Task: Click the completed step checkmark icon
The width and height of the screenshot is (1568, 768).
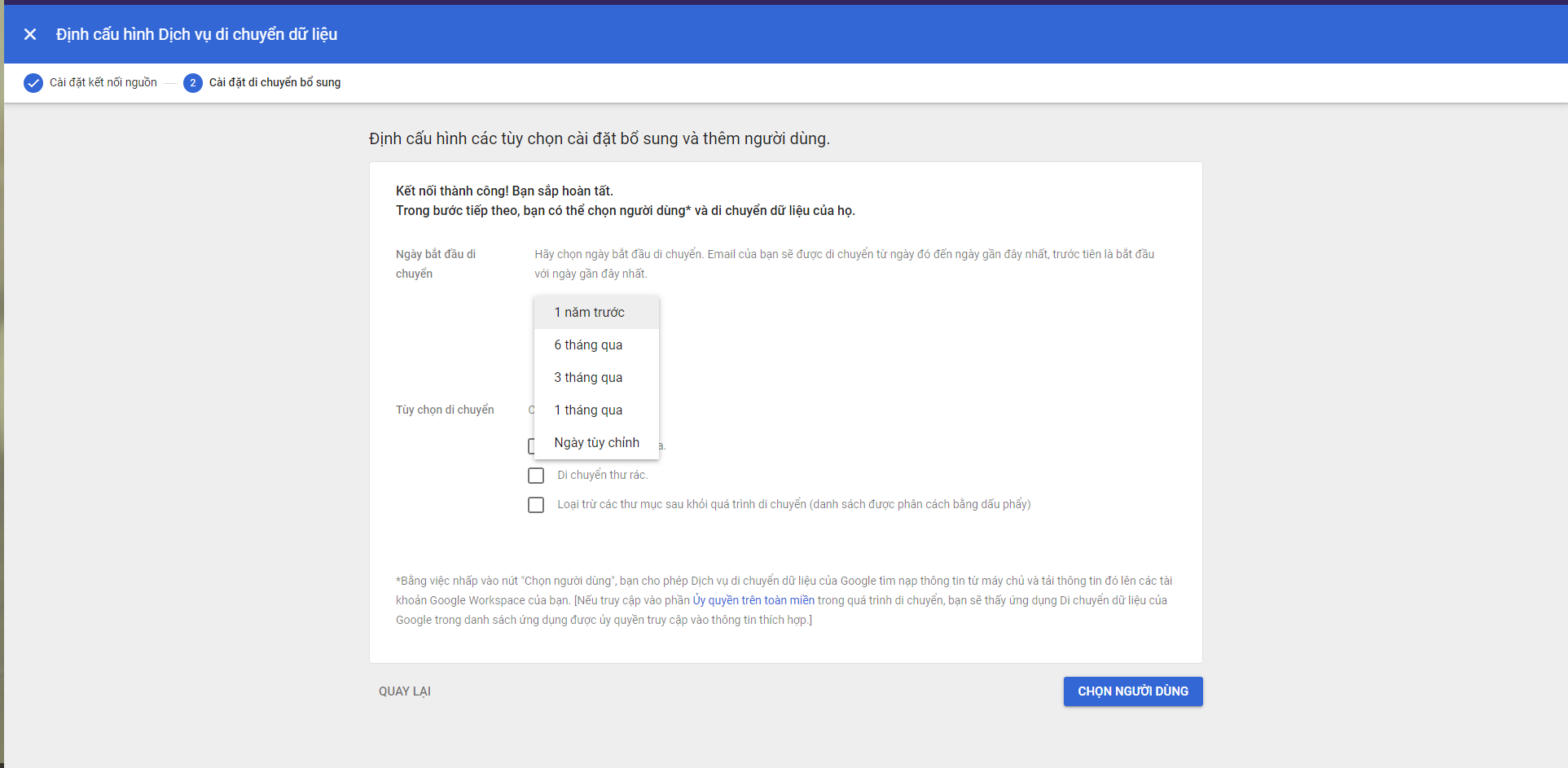Action: pyautogui.click(x=33, y=83)
